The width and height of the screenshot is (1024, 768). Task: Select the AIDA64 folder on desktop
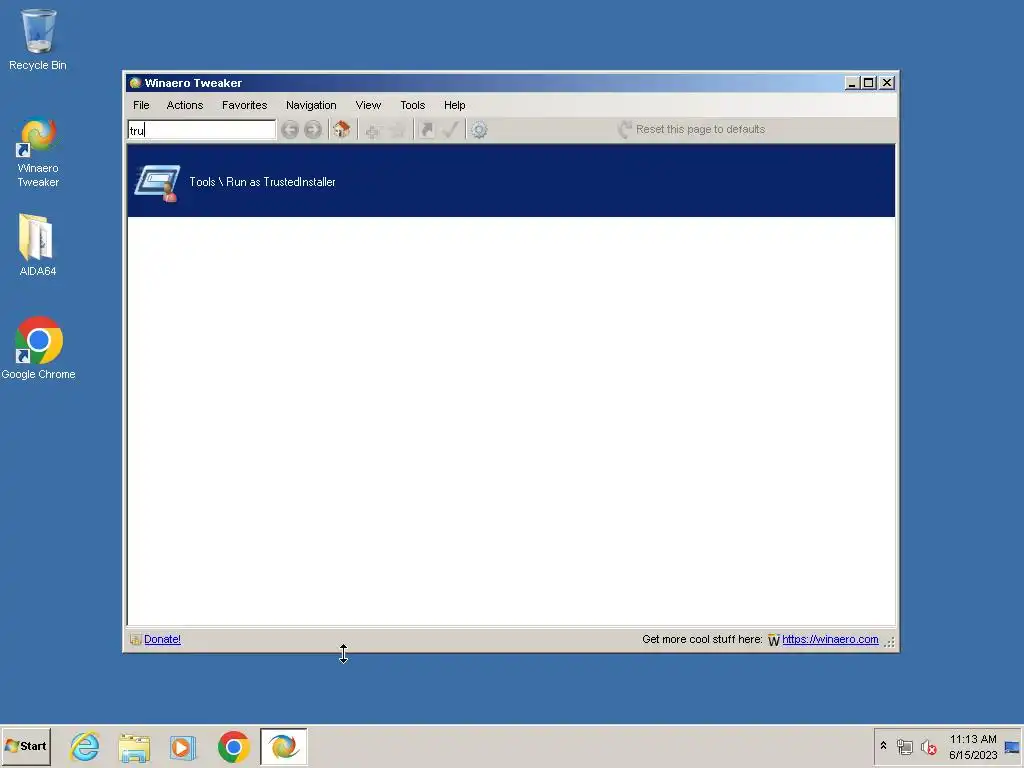[38, 245]
